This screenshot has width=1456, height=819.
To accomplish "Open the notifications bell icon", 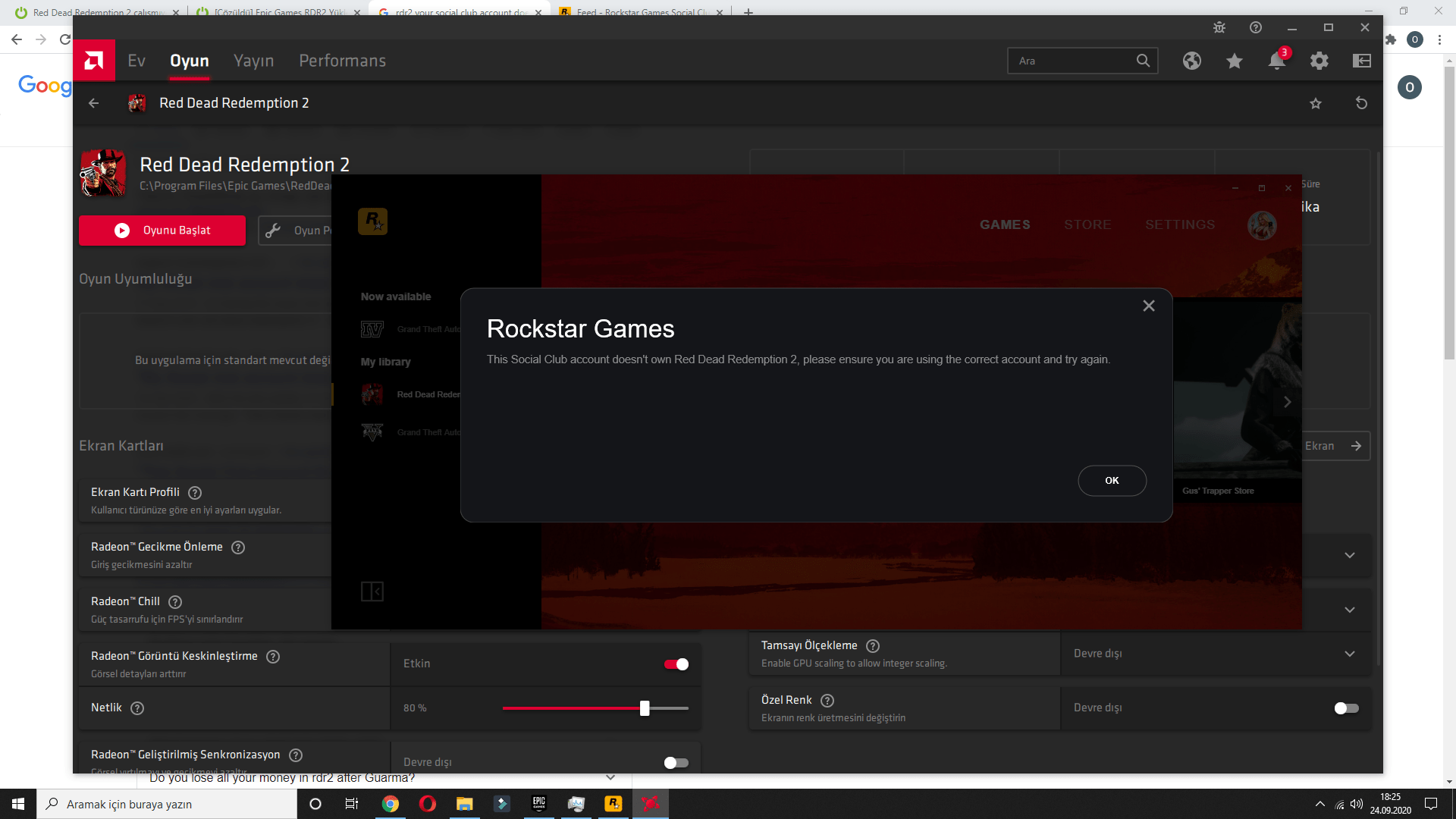I will click(1277, 61).
